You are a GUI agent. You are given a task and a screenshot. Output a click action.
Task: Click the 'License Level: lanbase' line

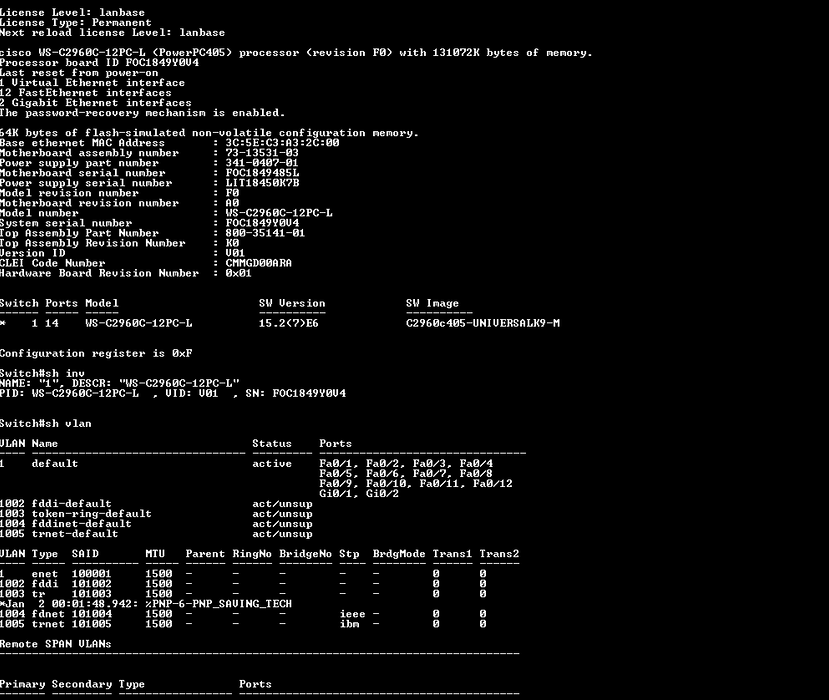(72, 13)
